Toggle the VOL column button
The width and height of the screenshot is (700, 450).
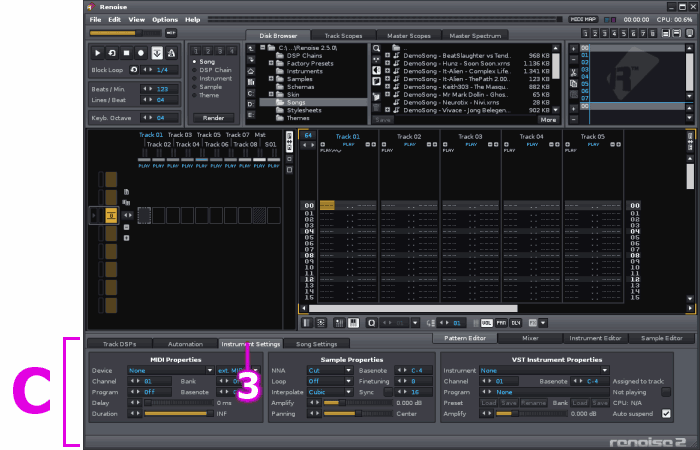(487, 323)
